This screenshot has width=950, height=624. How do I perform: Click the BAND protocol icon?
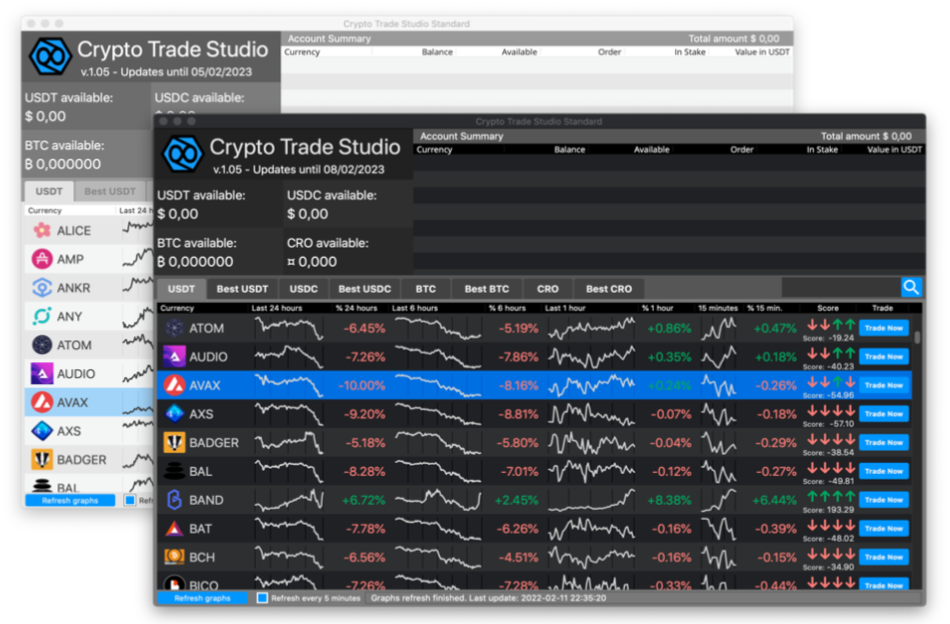click(172, 500)
